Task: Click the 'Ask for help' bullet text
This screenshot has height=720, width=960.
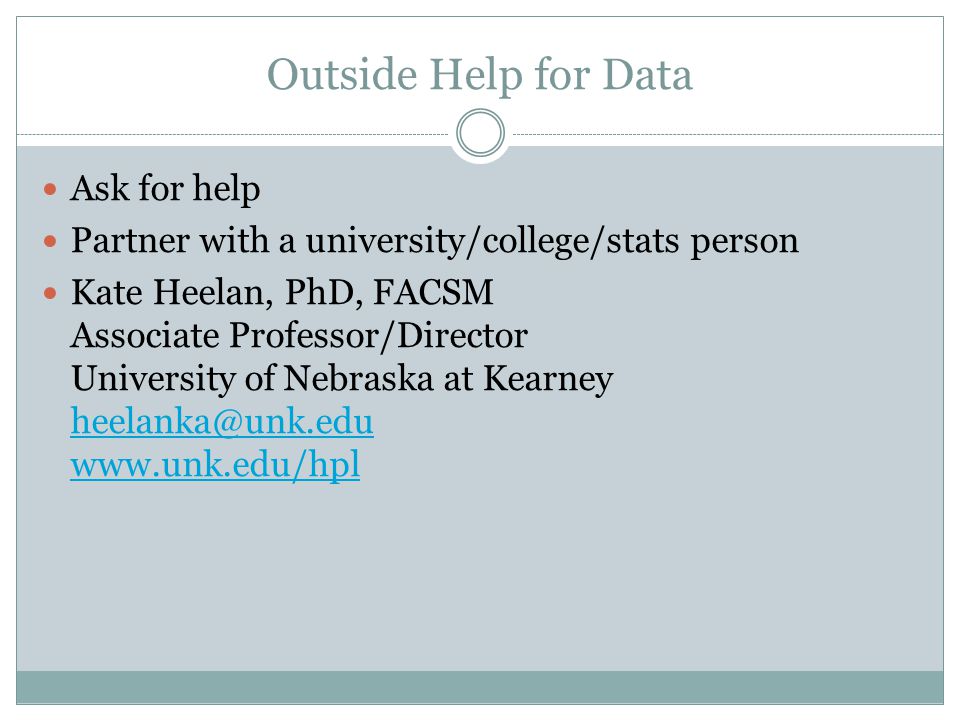Action: click(165, 188)
